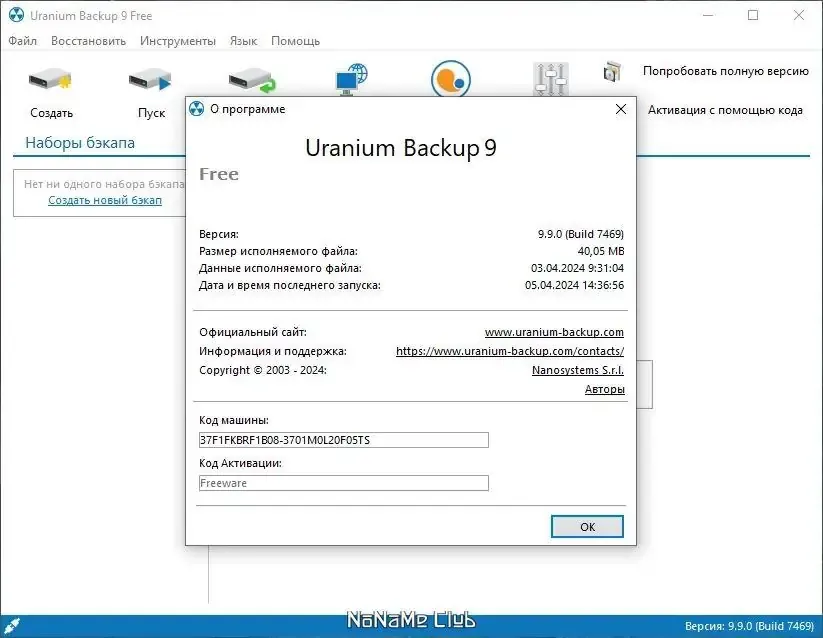Viewport: 823px width, 638px height.
Task: Click the Nanosystems S.r.l. link
Action: pyautogui.click(x=578, y=370)
